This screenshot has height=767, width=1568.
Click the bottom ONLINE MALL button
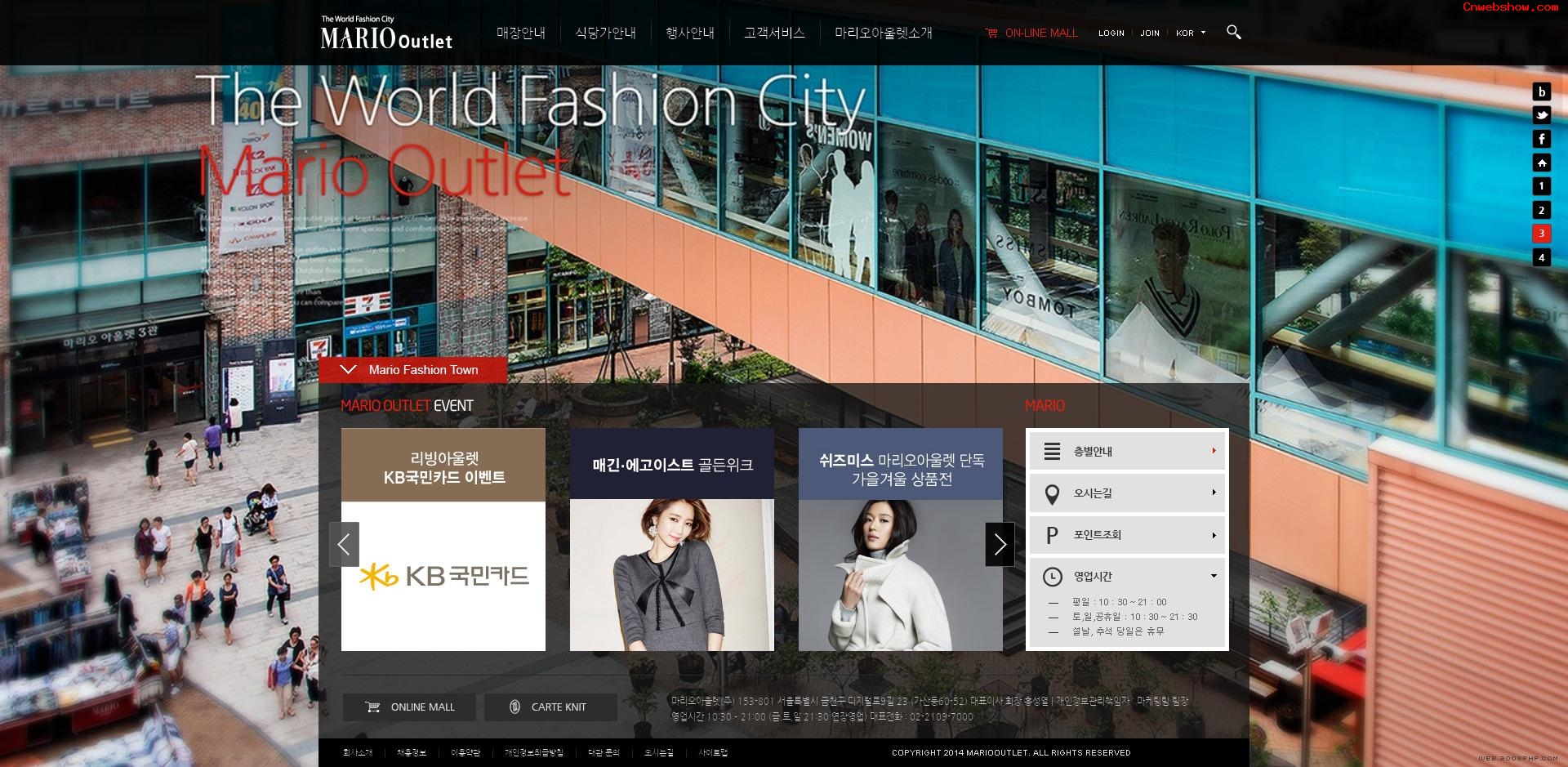(x=409, y=707)
